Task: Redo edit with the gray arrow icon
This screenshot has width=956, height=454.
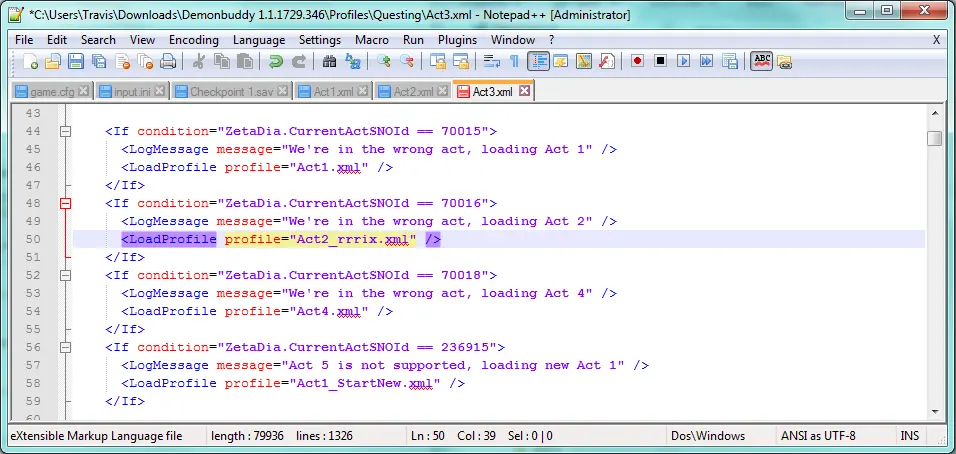Action: pos(299,61)
